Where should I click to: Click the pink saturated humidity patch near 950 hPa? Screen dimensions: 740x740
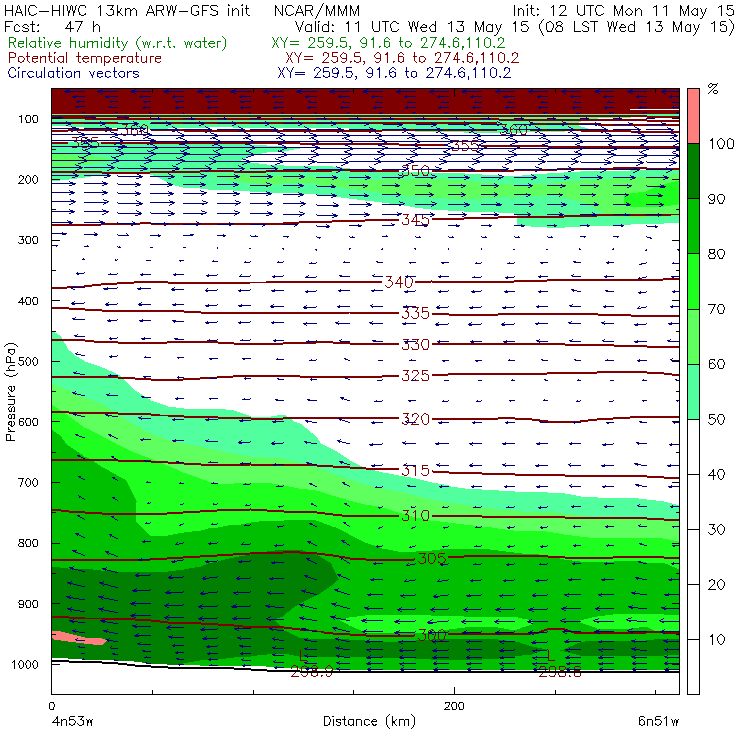(x=78, y=638)
